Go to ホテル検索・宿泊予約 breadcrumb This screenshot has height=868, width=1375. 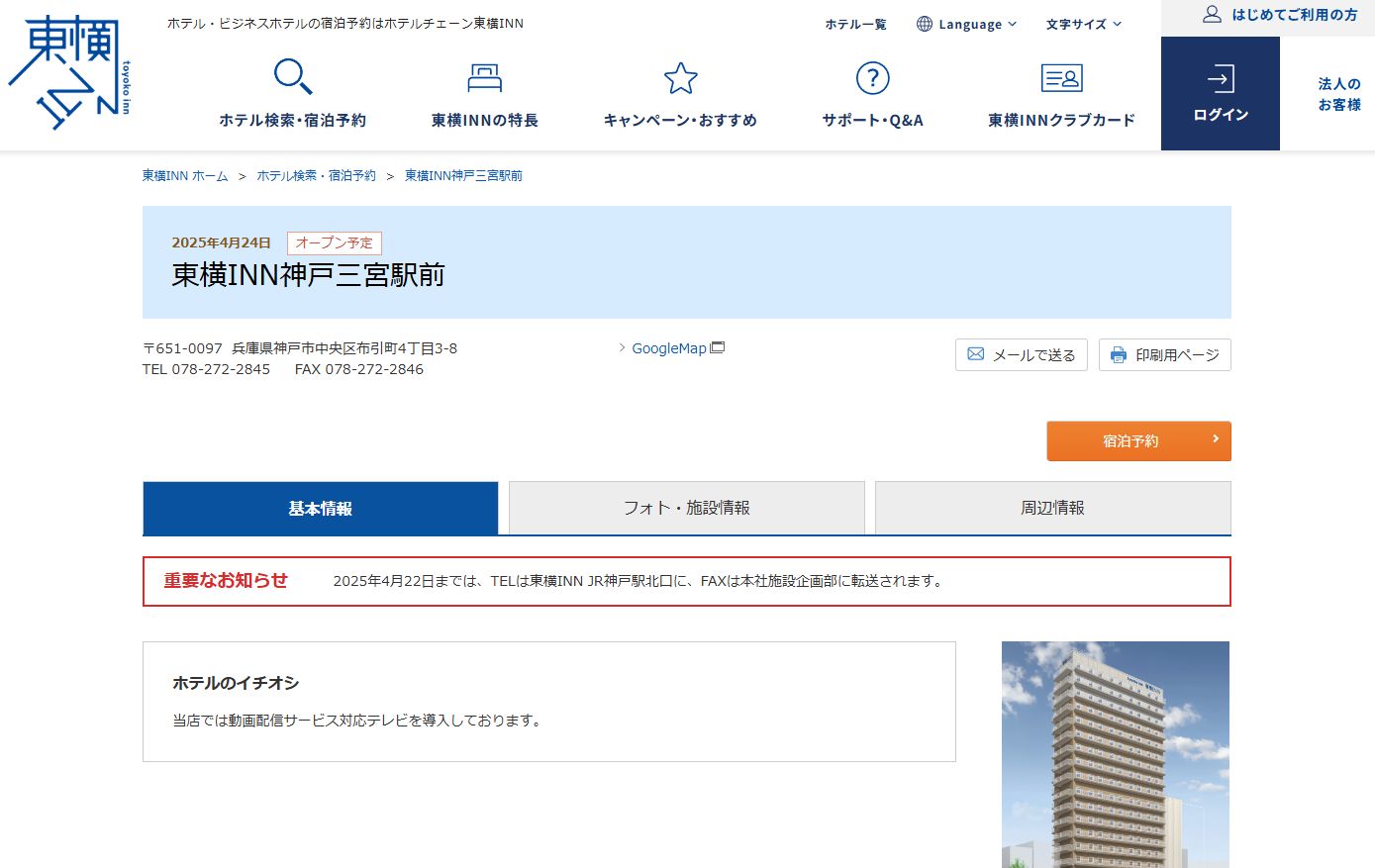coord(317,175)
